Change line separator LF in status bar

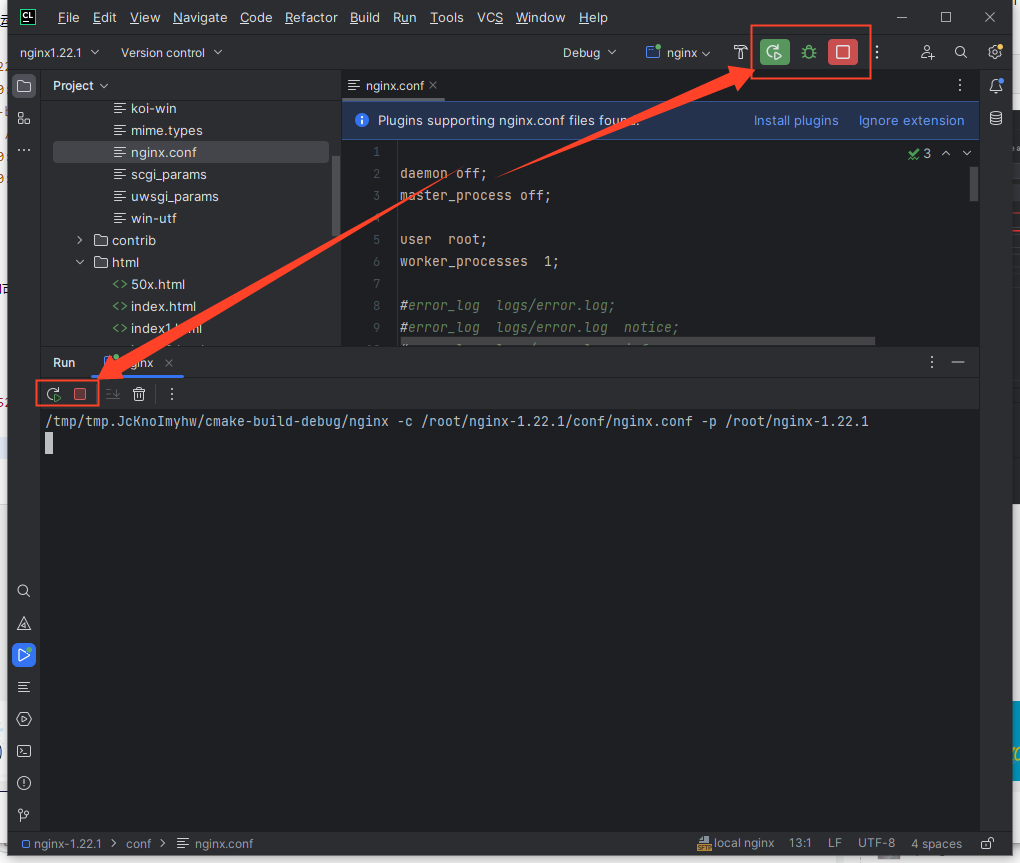click(x=835, y=843)
